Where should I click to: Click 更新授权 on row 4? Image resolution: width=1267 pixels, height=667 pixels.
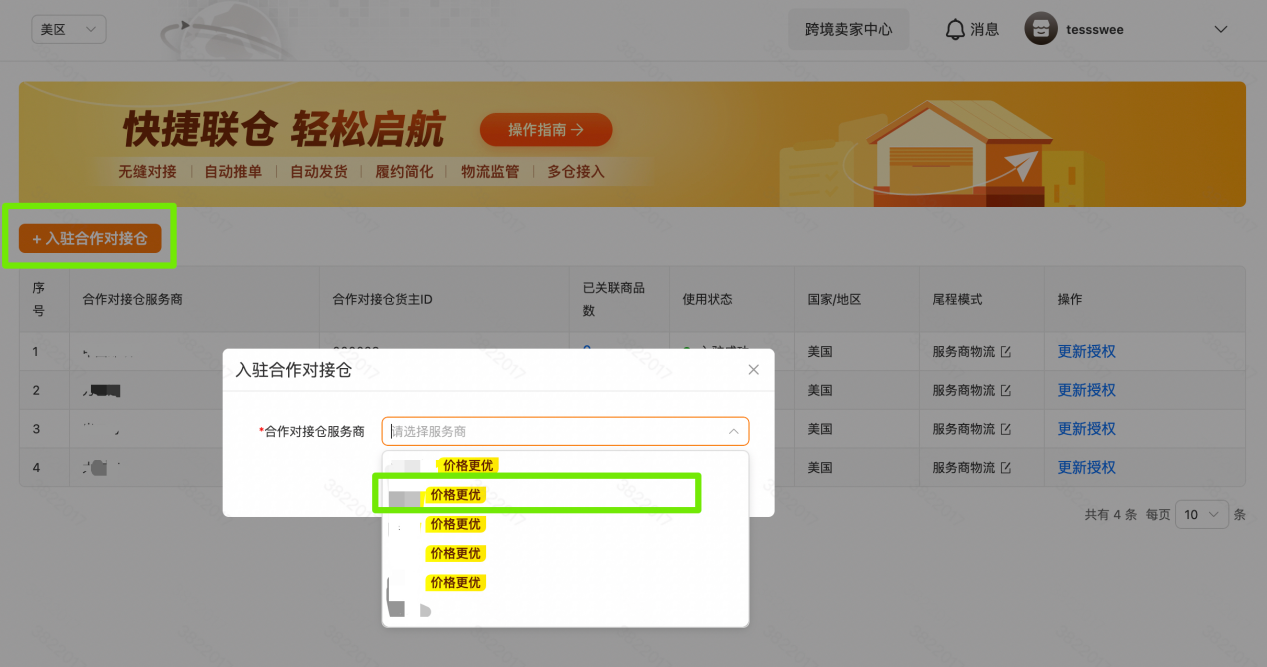pos(1086,467)
